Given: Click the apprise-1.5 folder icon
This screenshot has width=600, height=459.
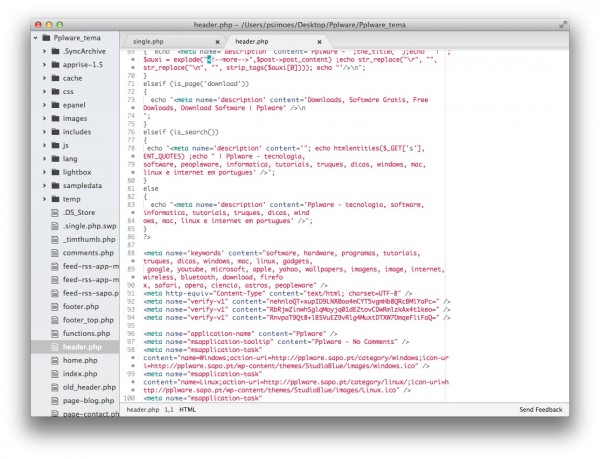Looking at the screenshot, I should tap(55, 64).
